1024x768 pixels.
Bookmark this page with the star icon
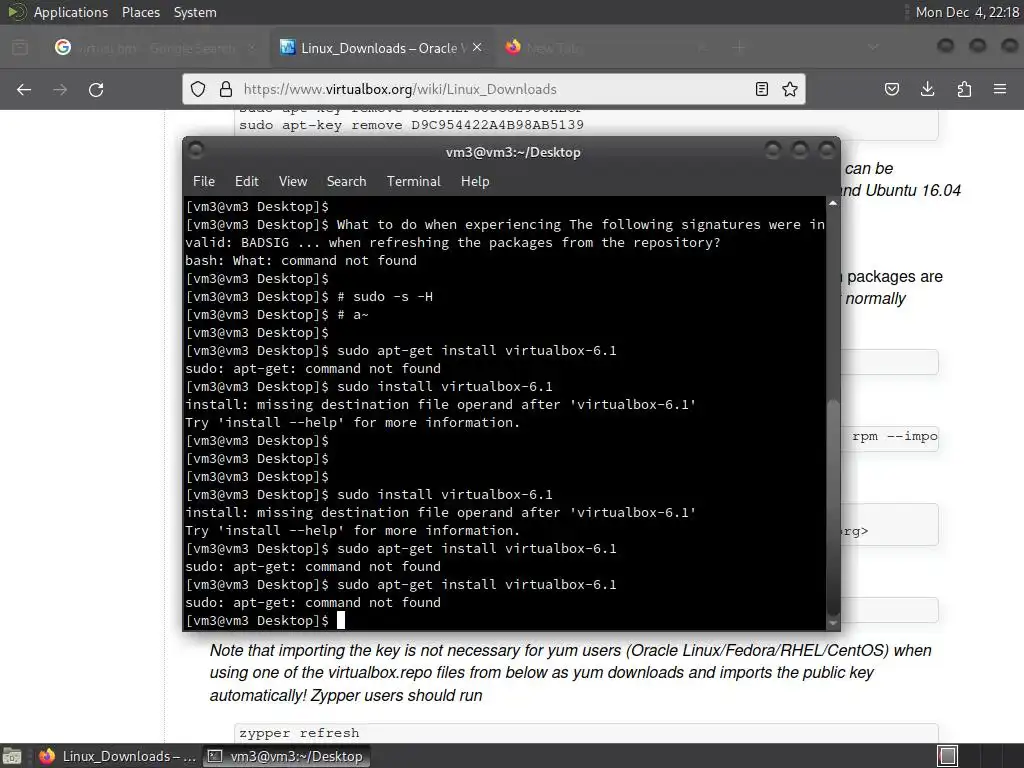tap(790, 89)
